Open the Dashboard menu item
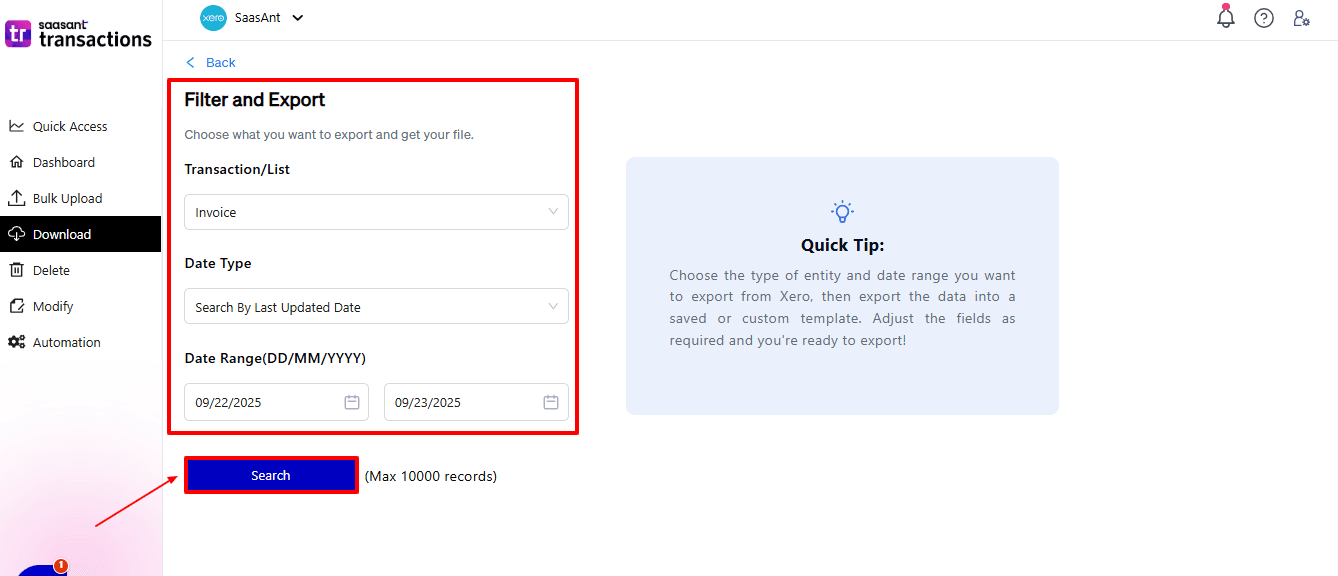 (x=64, y=163)
